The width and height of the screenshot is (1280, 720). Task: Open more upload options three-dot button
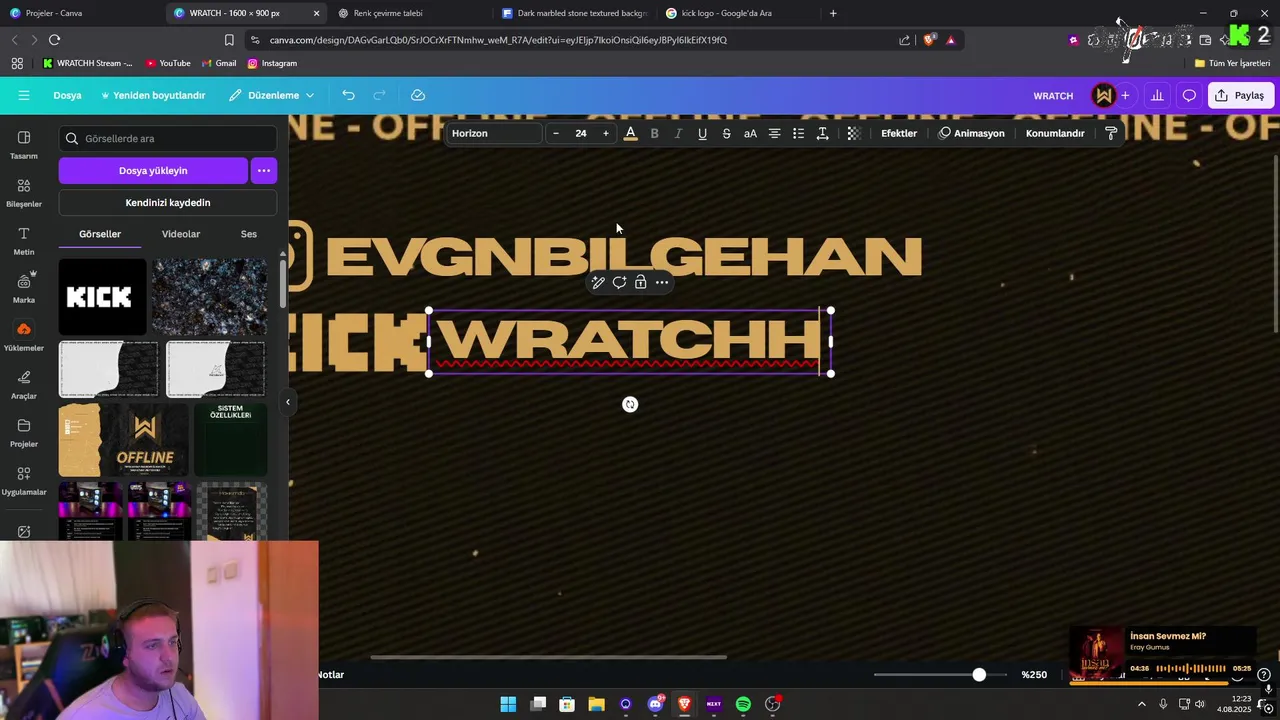(264, 170)
